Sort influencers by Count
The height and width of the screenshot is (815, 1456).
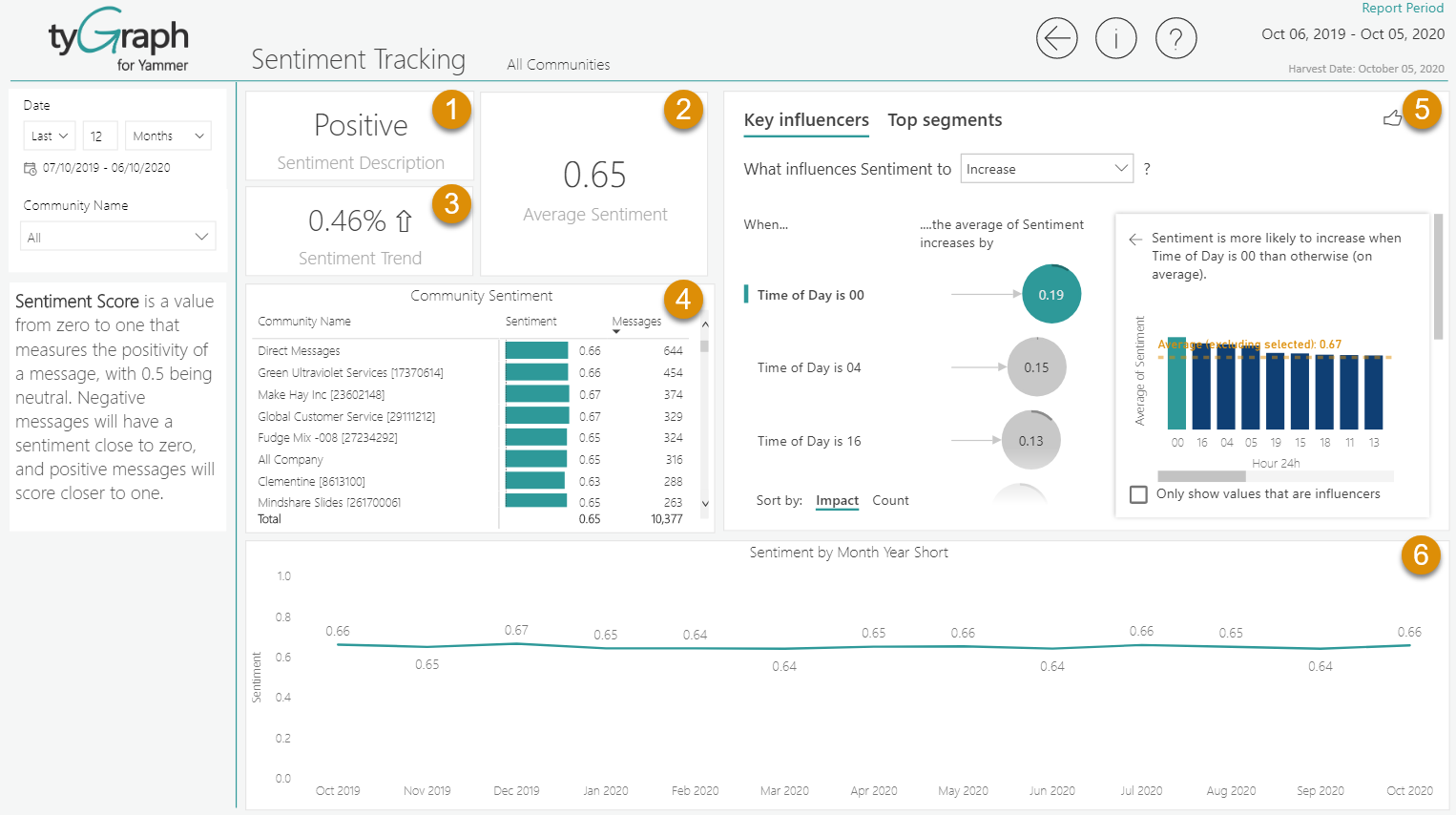pos(890,500)
